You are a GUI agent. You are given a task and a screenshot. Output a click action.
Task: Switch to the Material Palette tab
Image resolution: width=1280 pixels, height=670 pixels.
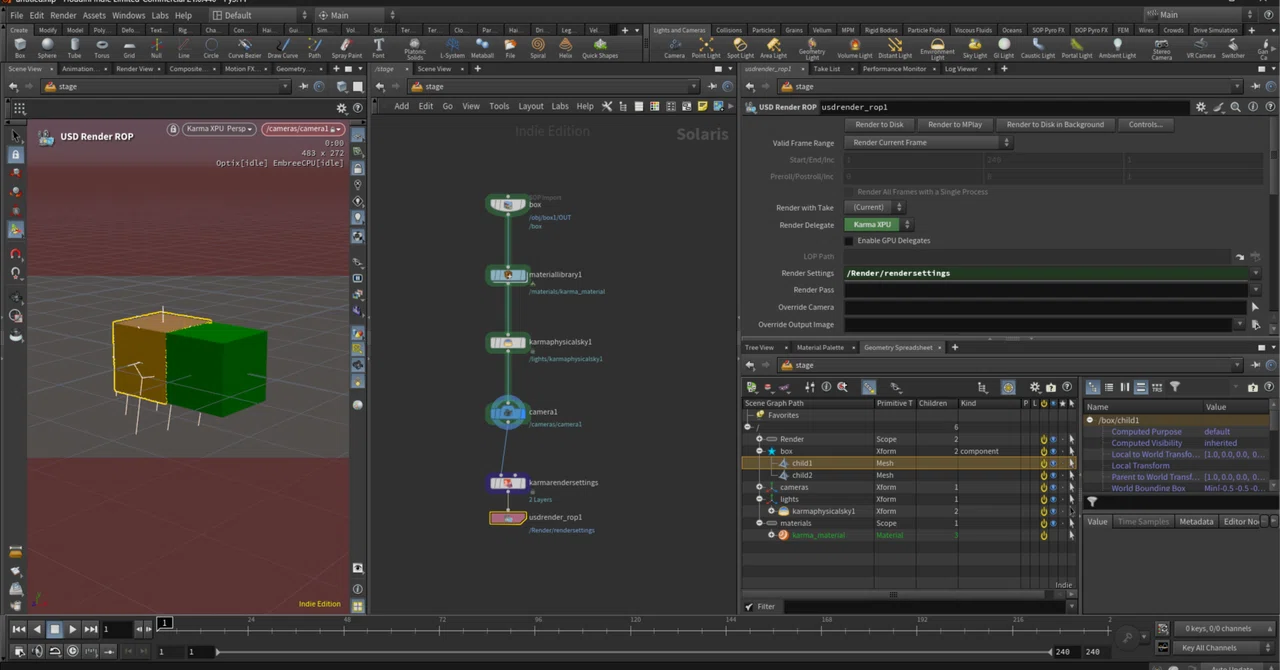click(820, 348)
